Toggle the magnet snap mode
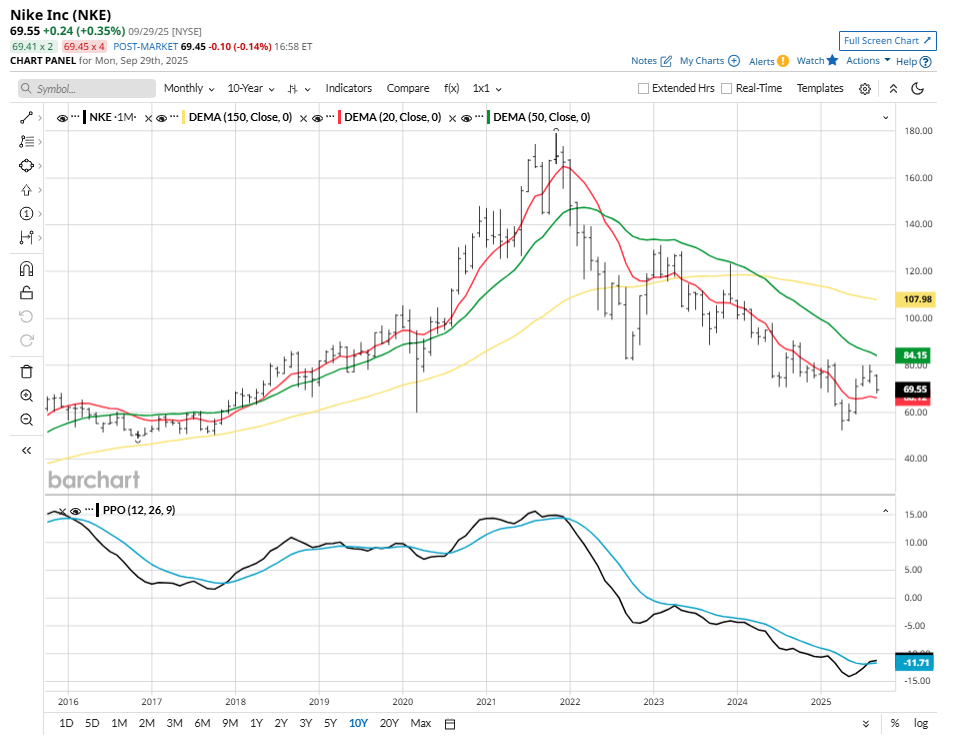Viewport: 964px width, 741px height. 26,269
